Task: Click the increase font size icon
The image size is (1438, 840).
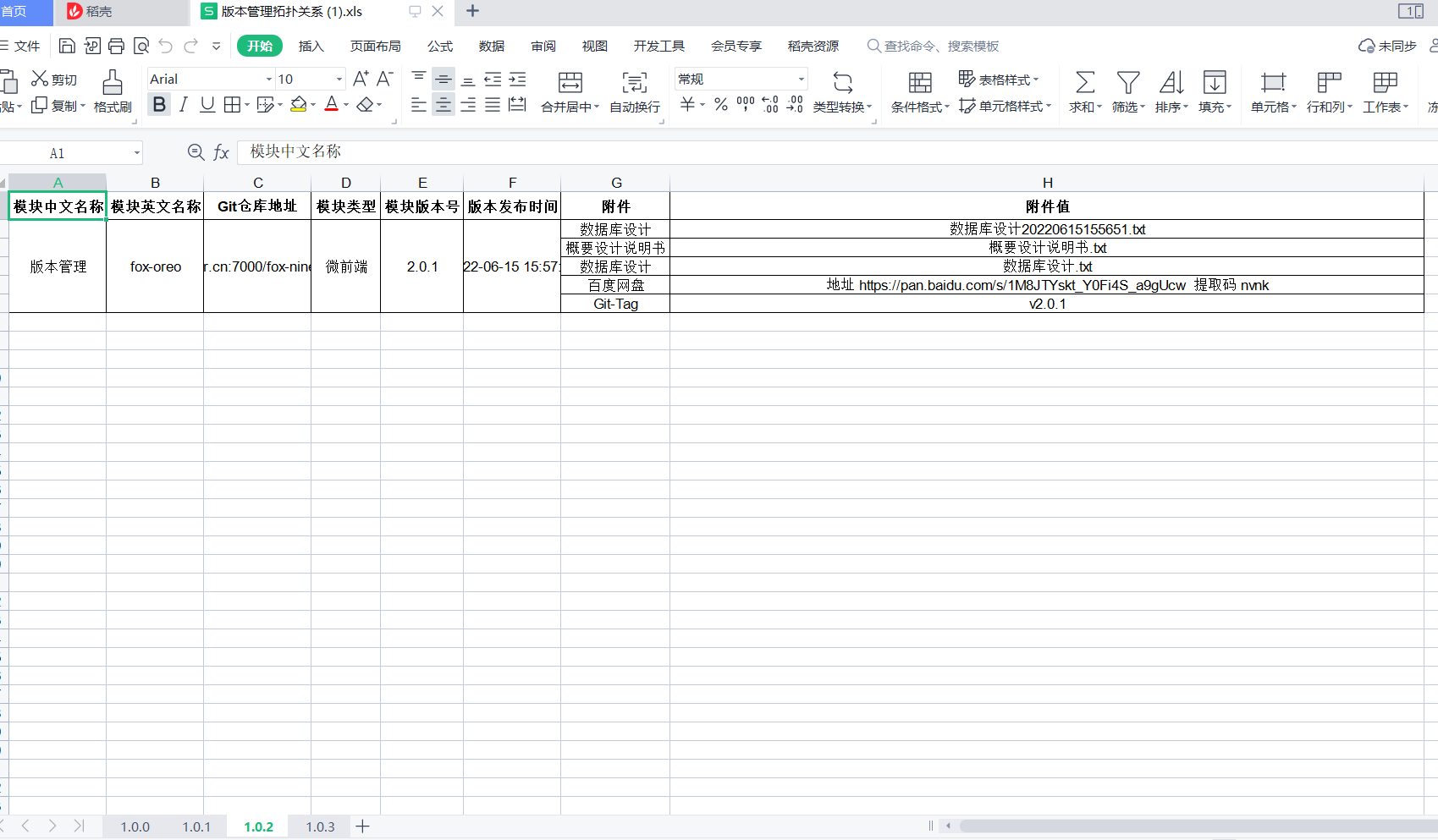Action: 361,79
